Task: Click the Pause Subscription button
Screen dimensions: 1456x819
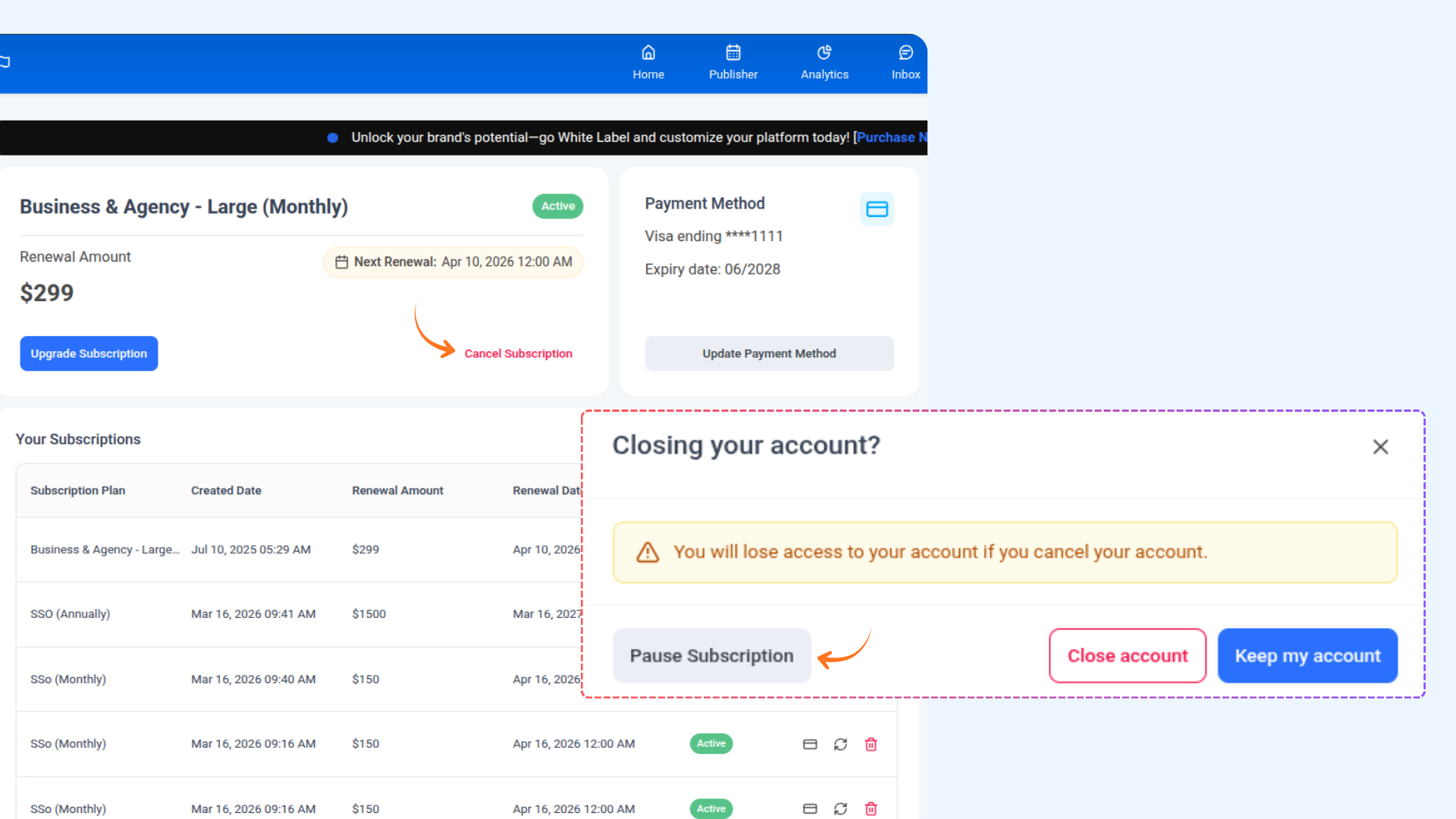Action: tap(711, 655)
